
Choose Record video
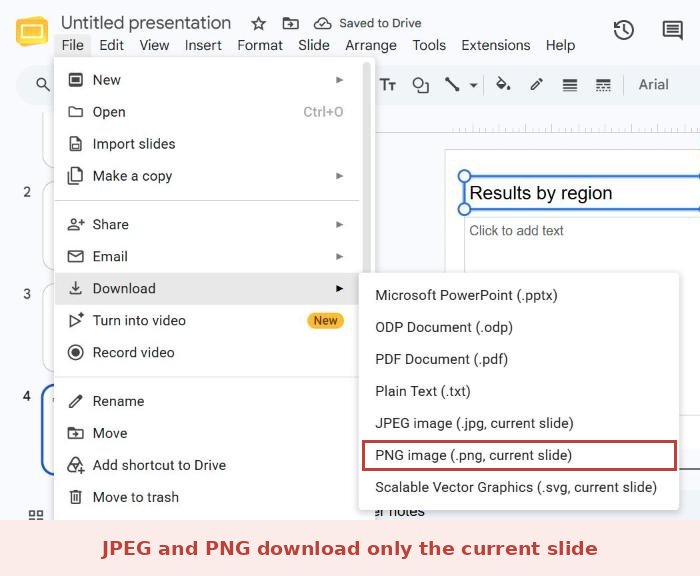[207, 353]
